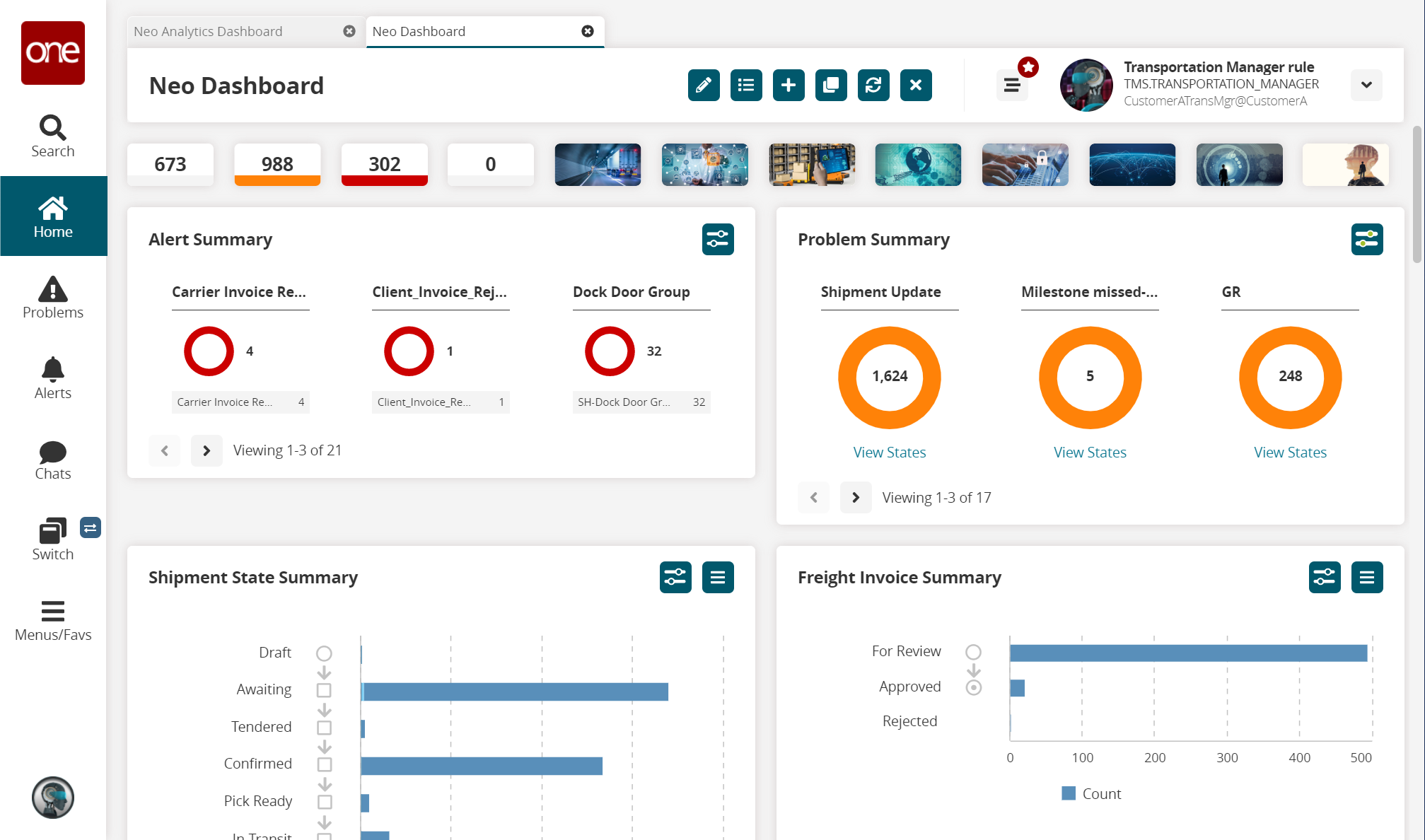The image size is (1425, 840).
Task: Toggle the Confirmed state checkbox
Action: point(324,764)
